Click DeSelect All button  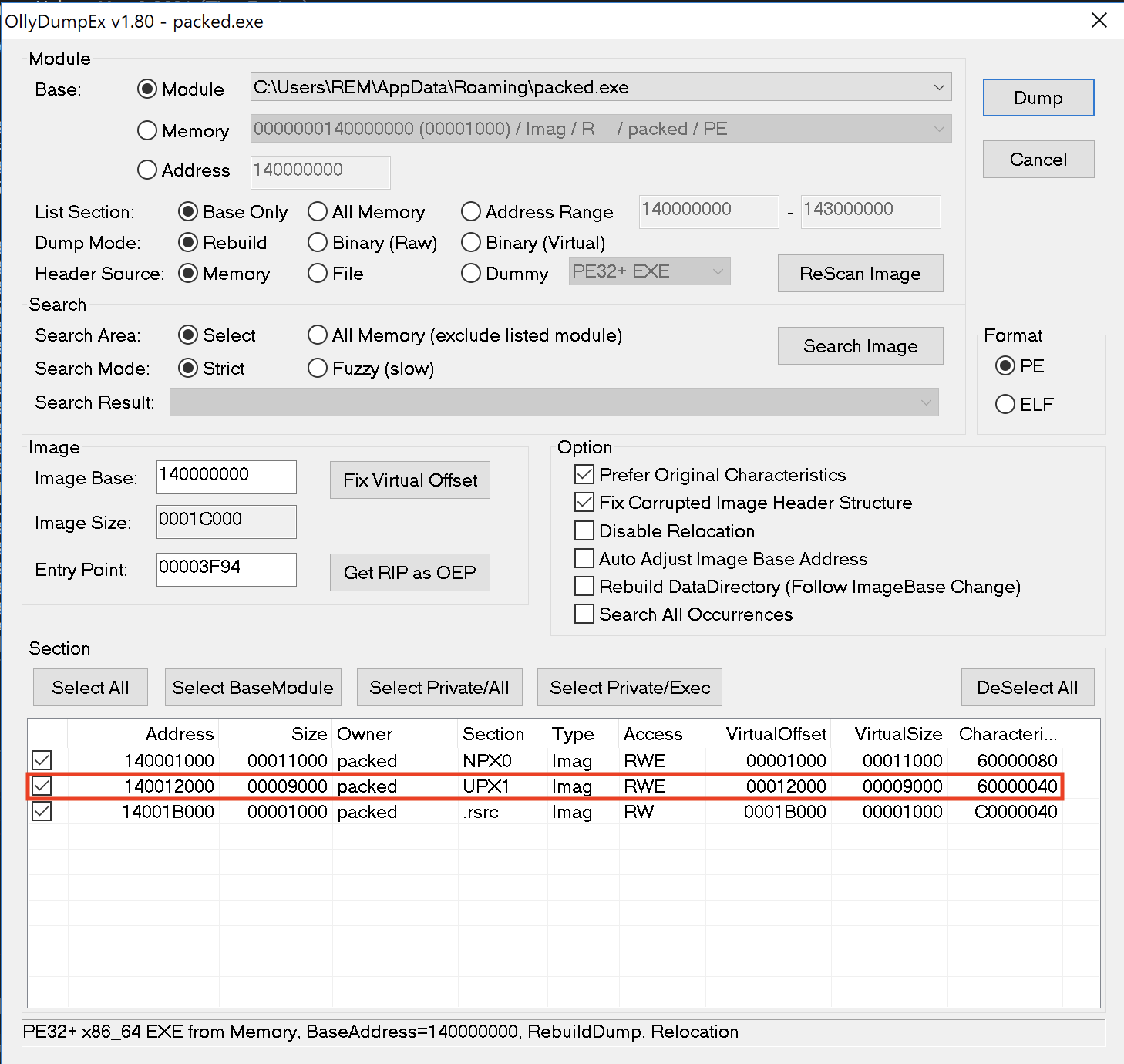[1027, 688]
